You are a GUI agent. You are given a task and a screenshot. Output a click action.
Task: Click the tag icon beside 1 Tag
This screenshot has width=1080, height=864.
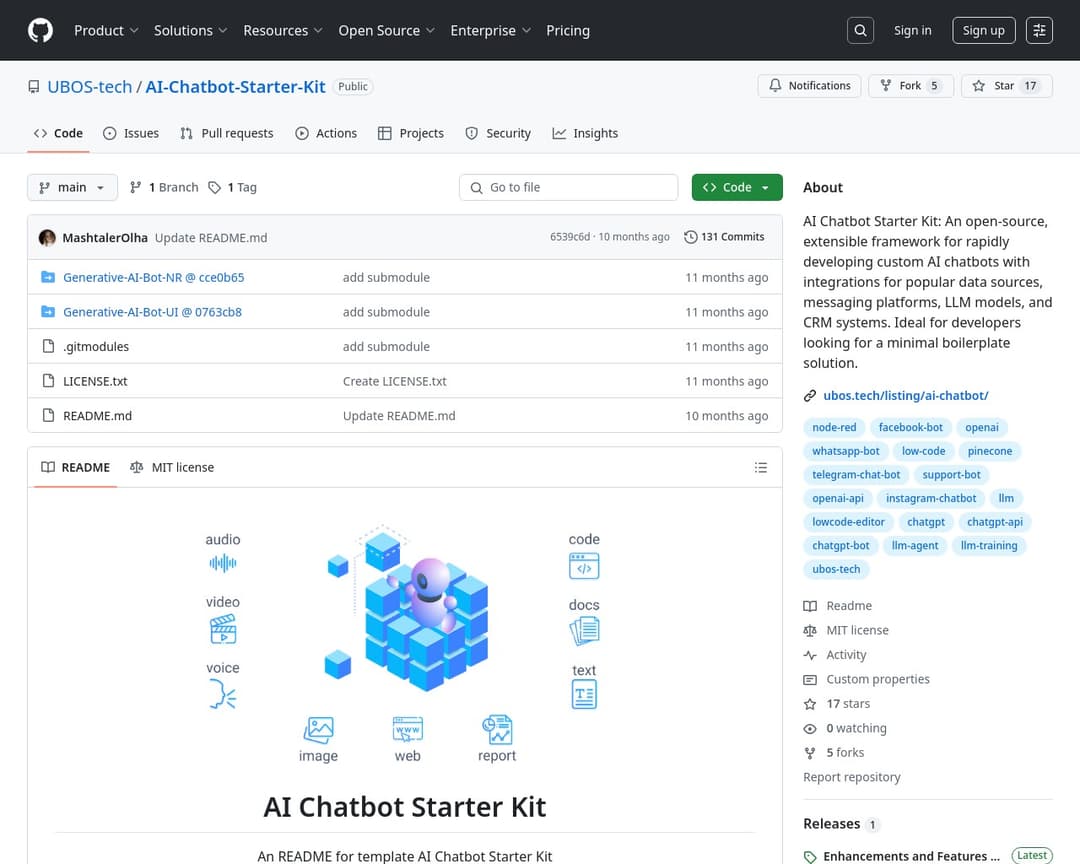(x=215, y=187)
